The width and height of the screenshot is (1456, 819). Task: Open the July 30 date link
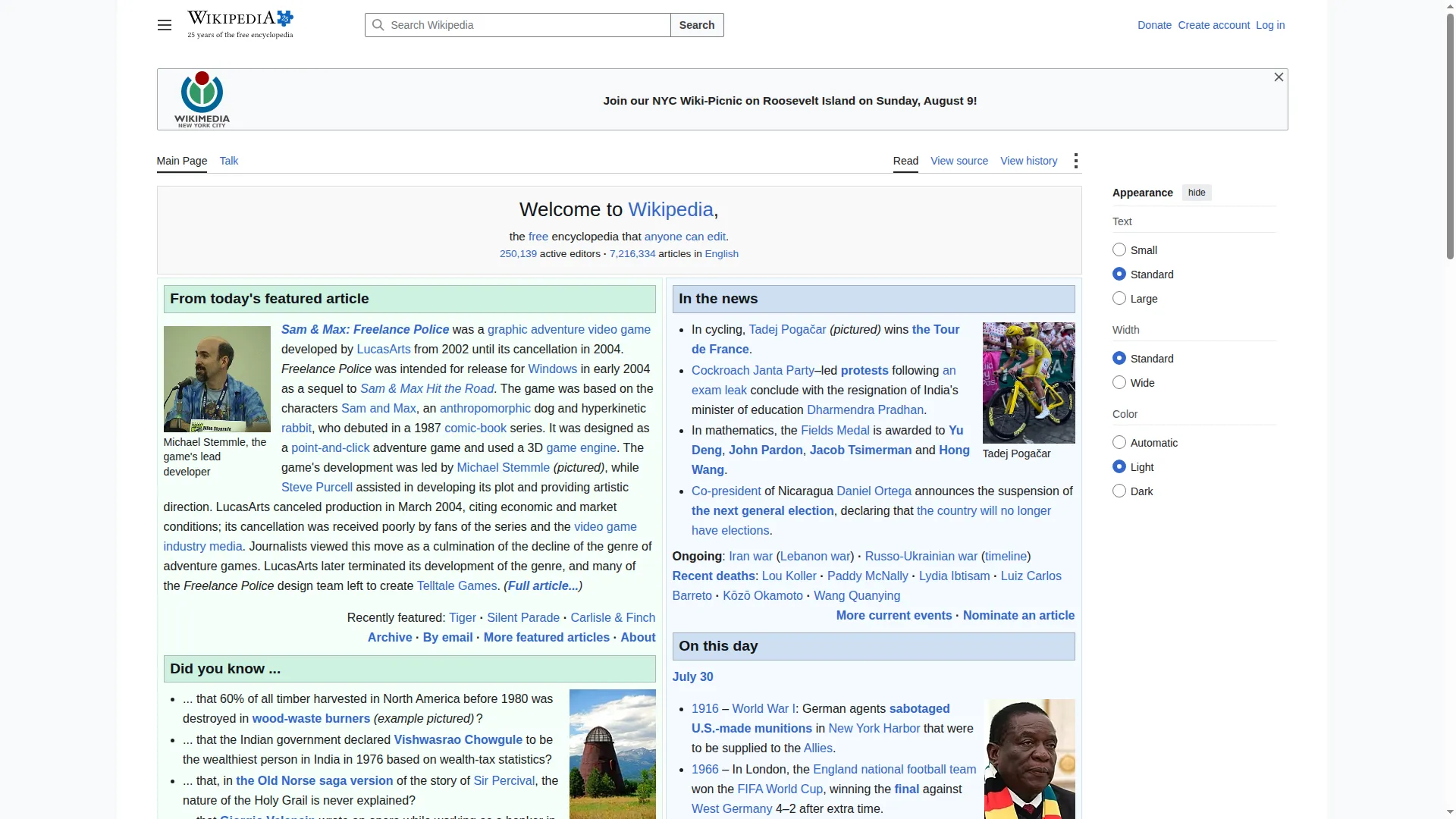coord(692,676)
